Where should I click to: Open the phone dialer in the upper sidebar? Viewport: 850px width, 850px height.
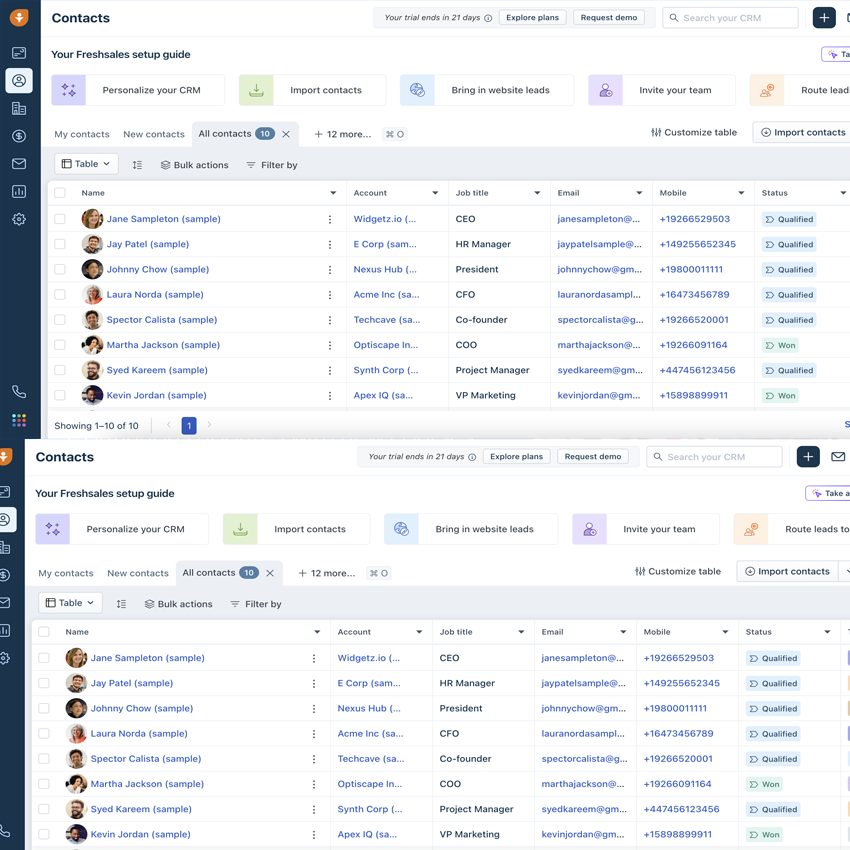tap(19, 392)
